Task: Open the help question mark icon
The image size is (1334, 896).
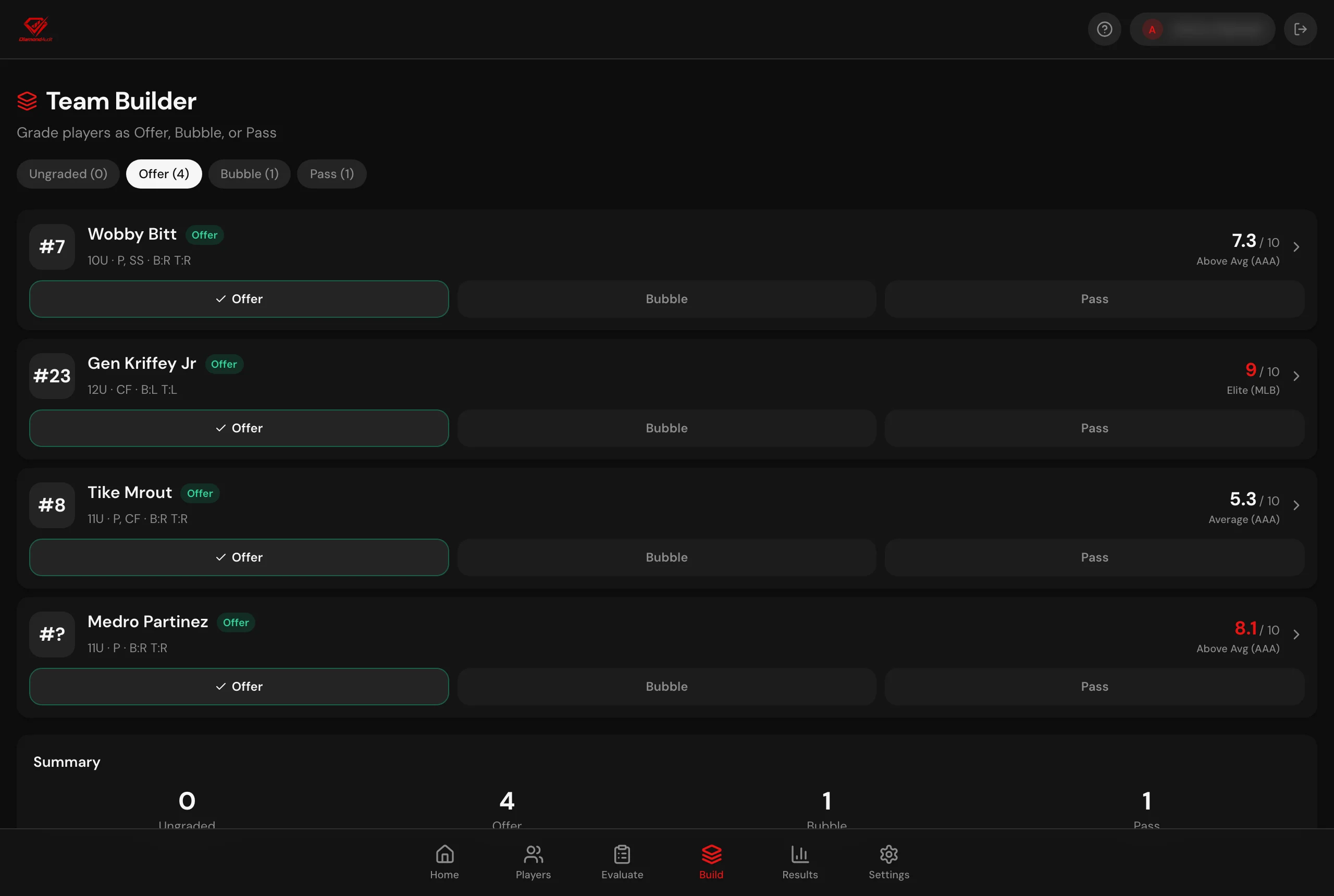Action: (1104, 29)
